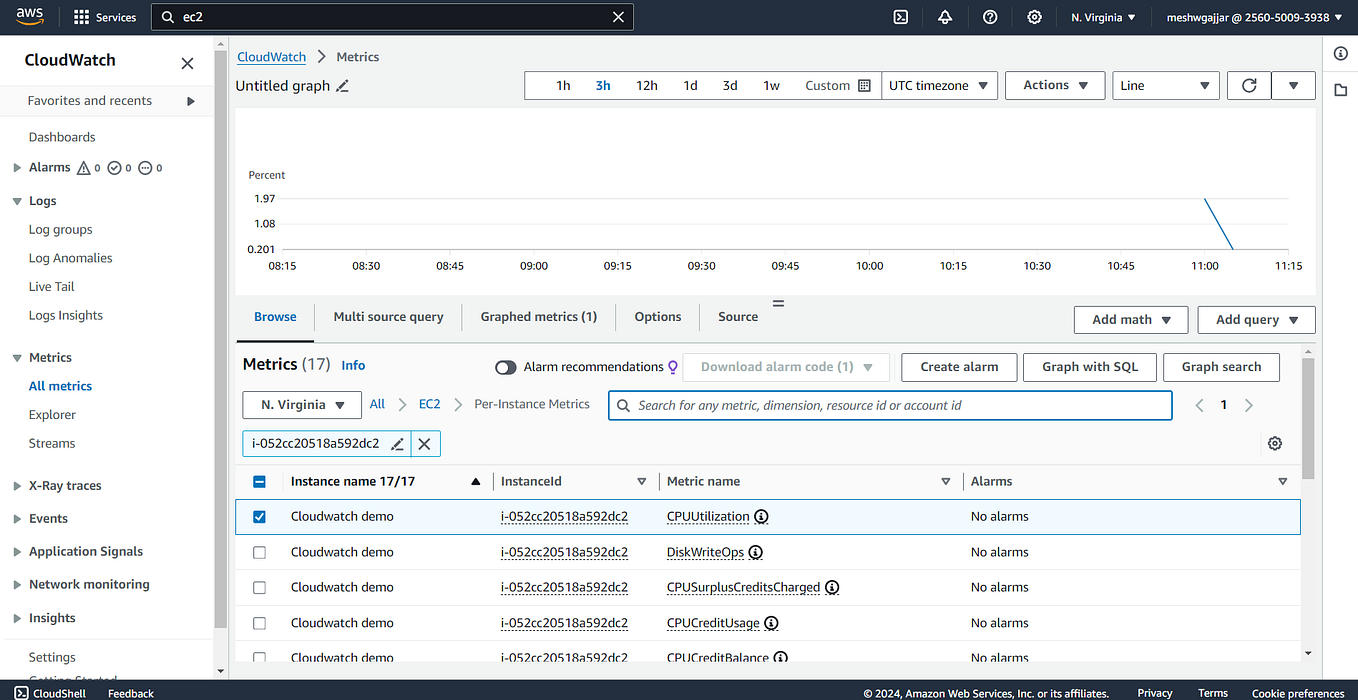Edit the i-052cc20518a592dc2 filter chip
The image size is (1358, 700).
point(397,444)
